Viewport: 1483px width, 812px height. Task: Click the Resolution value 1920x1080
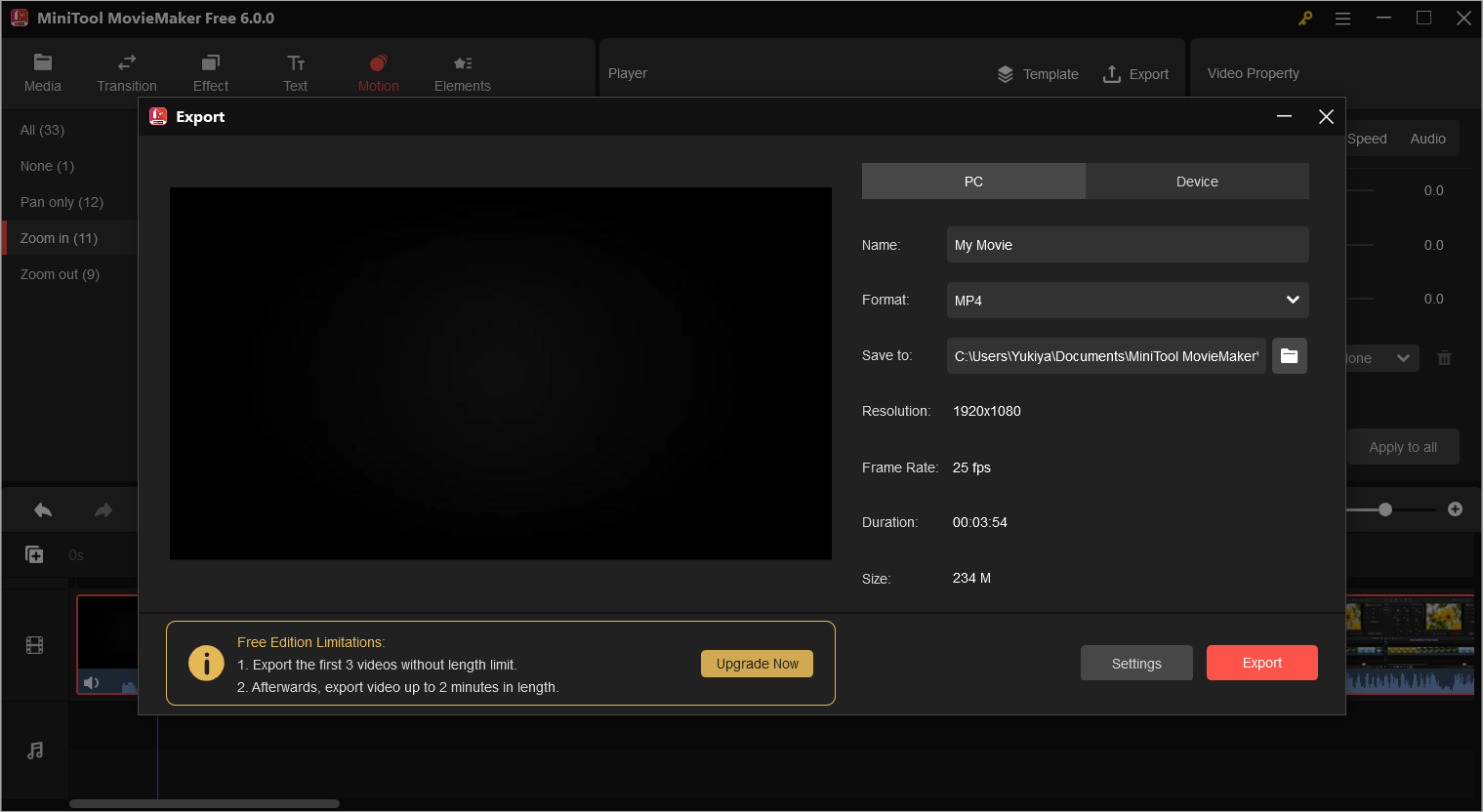(x=987, y=411)
